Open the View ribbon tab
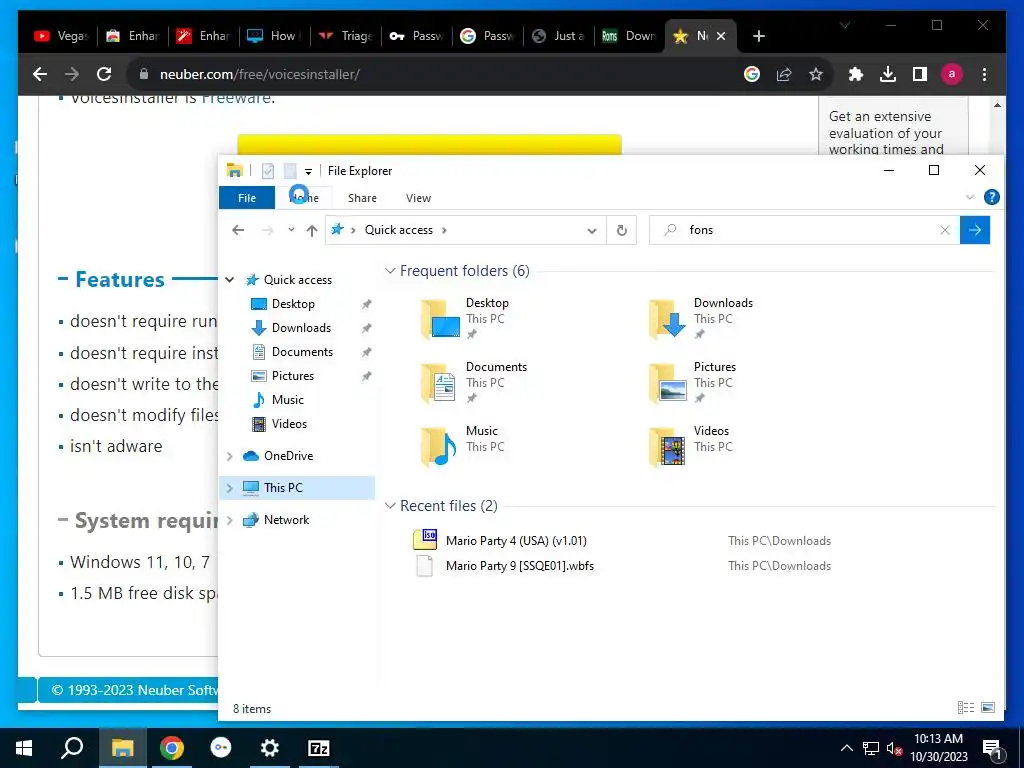The image size is (1024, 768). tap(418, 198)
